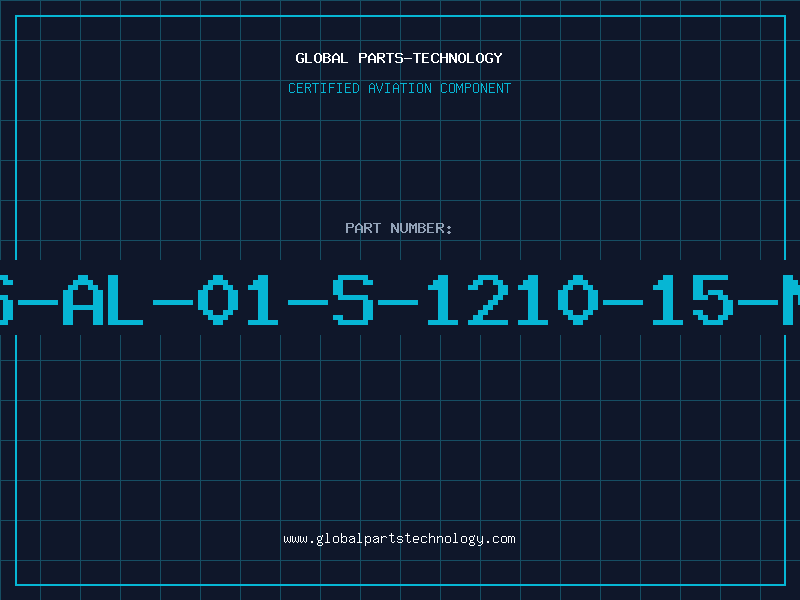The image size is (800, 600).
Task: Click the scrolling part number text
Action: click(400, 299)
